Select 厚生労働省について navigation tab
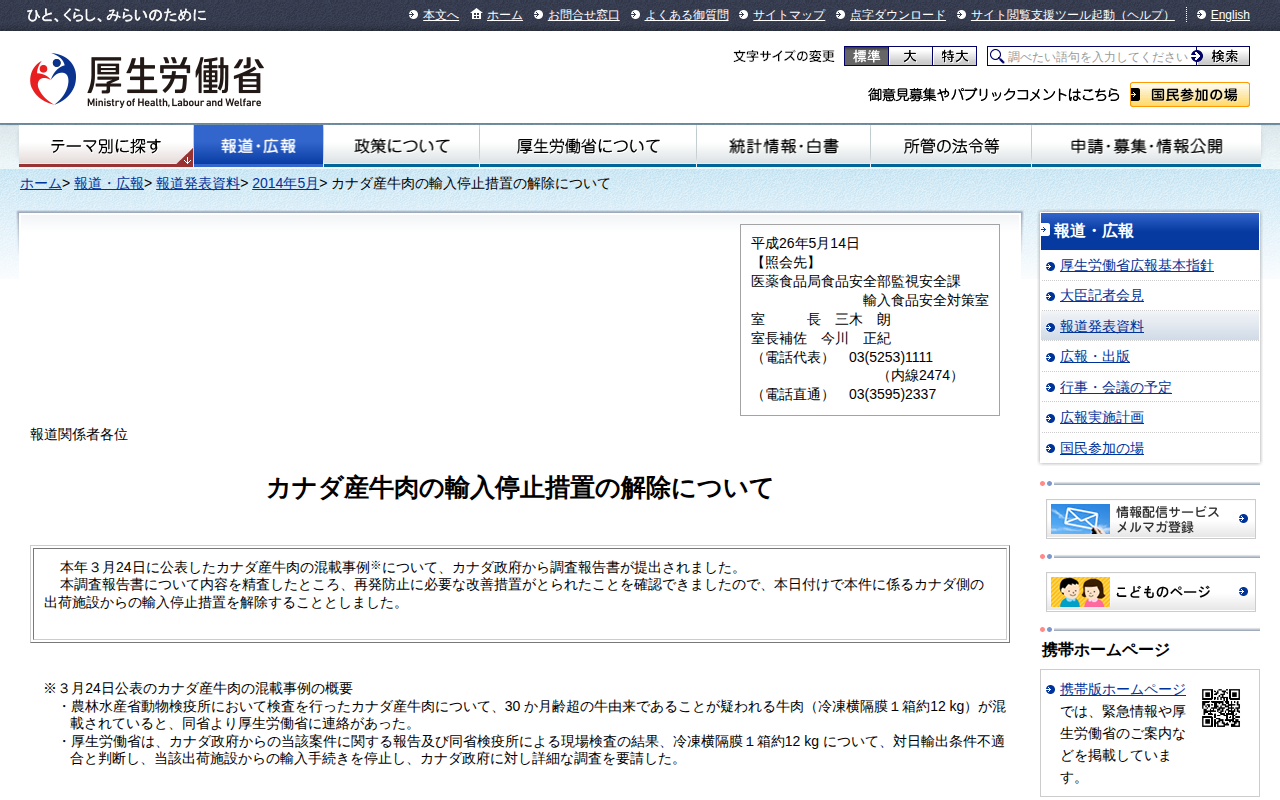 pyautogui.click(x=588, y=146)
